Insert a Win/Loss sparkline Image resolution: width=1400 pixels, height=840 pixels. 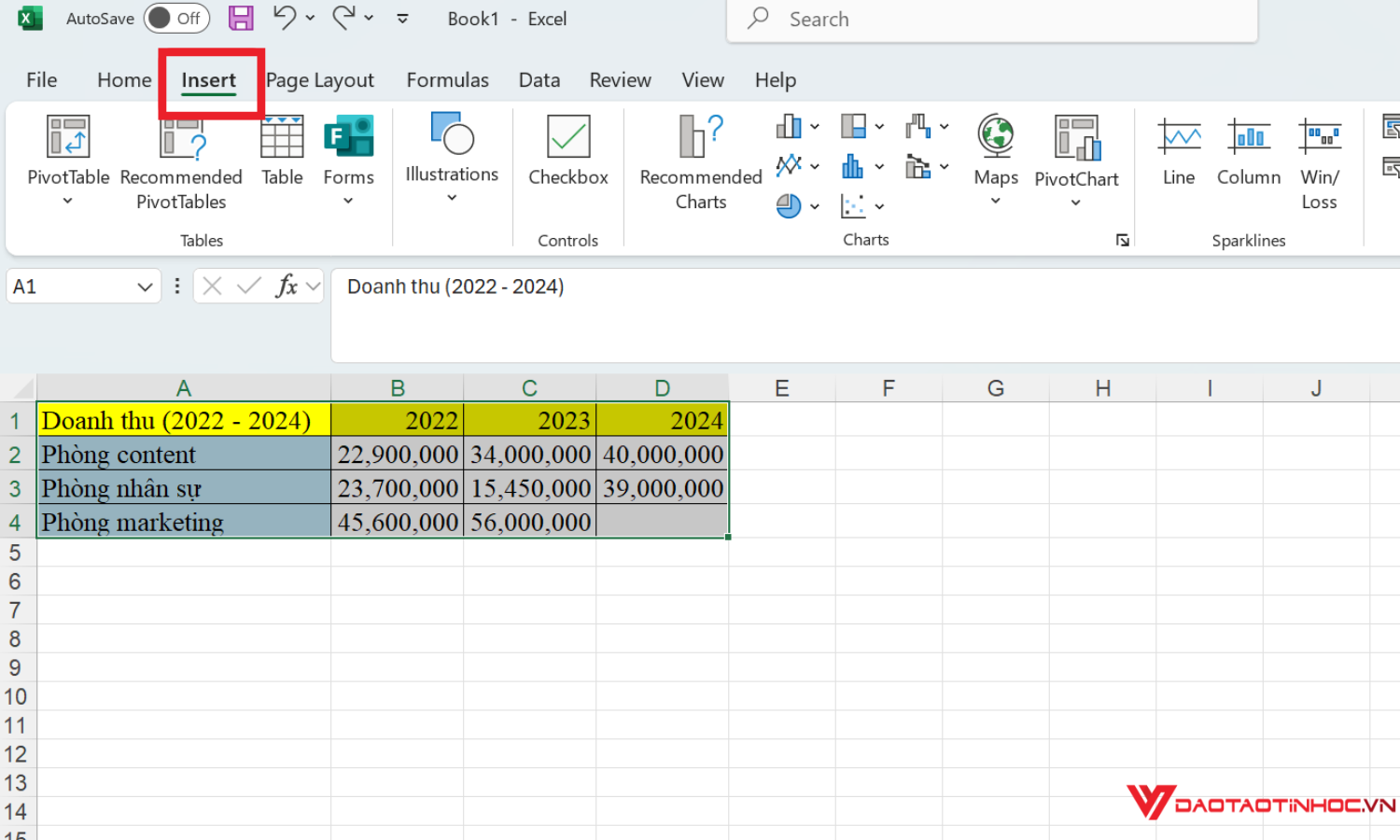pyautogui.click(x=1319, y=159)
